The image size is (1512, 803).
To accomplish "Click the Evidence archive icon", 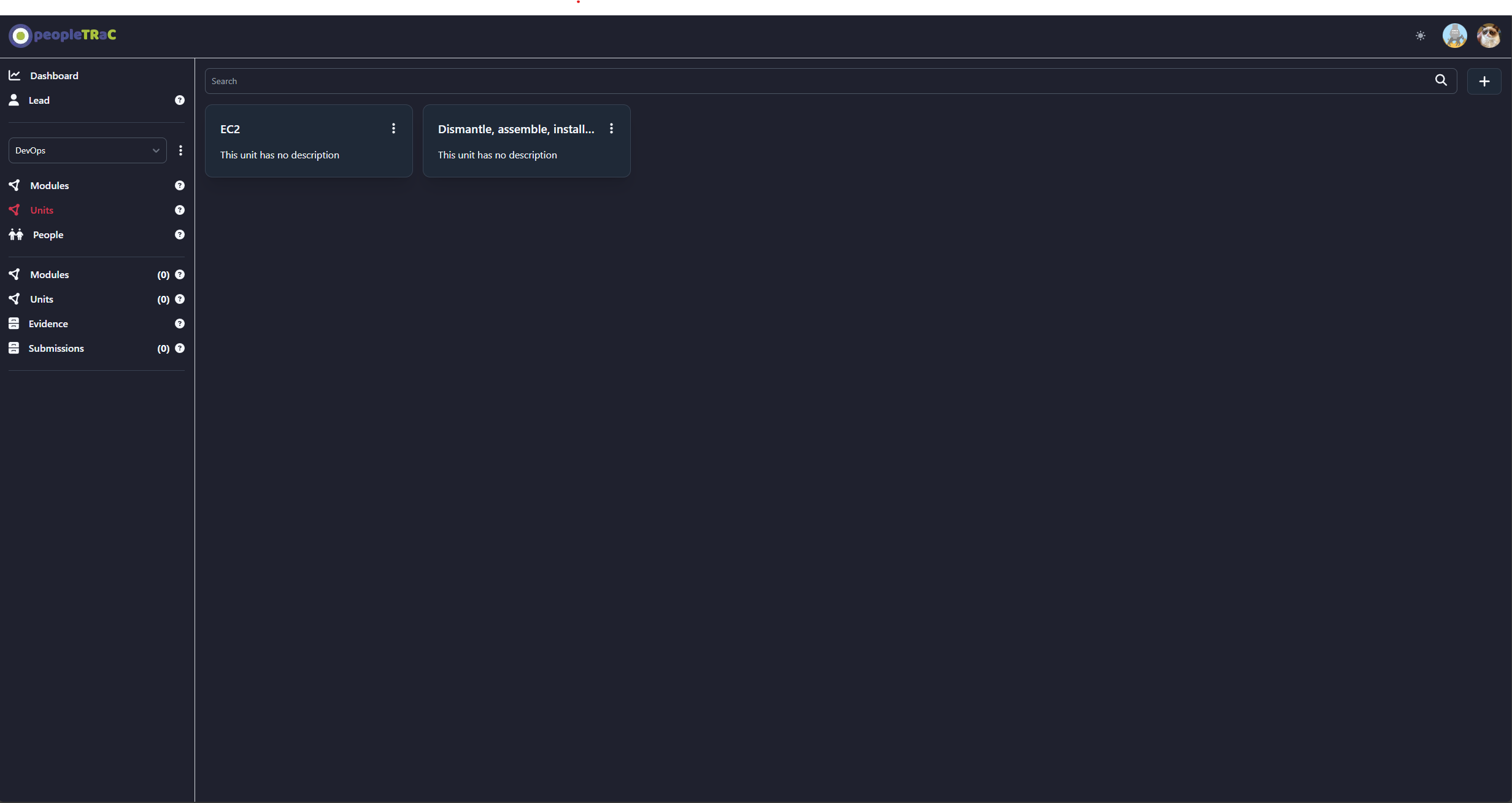I will click(13, 323).
